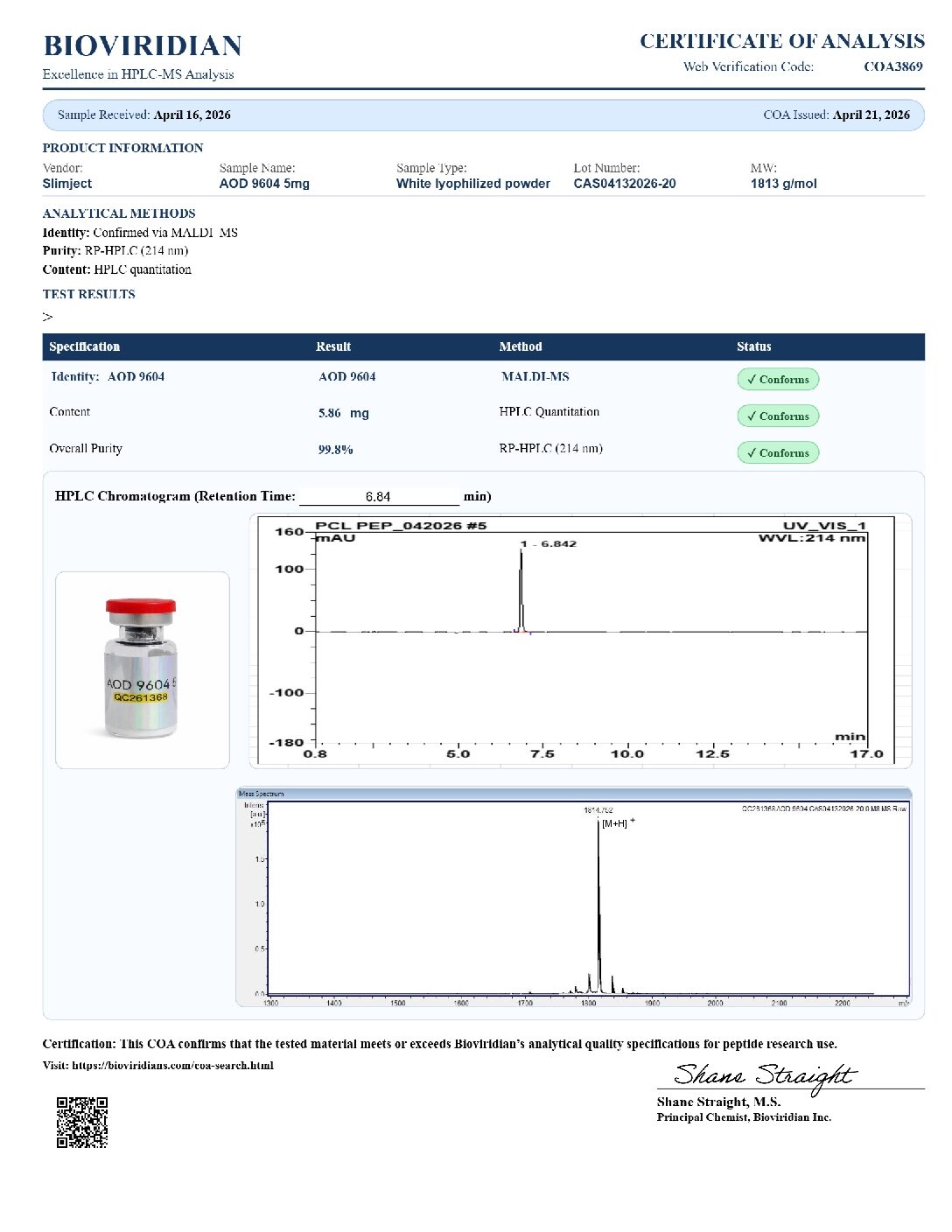Click the content result 5.86 mg
This screenshot has height=1232, width=952.
[344, 413]
